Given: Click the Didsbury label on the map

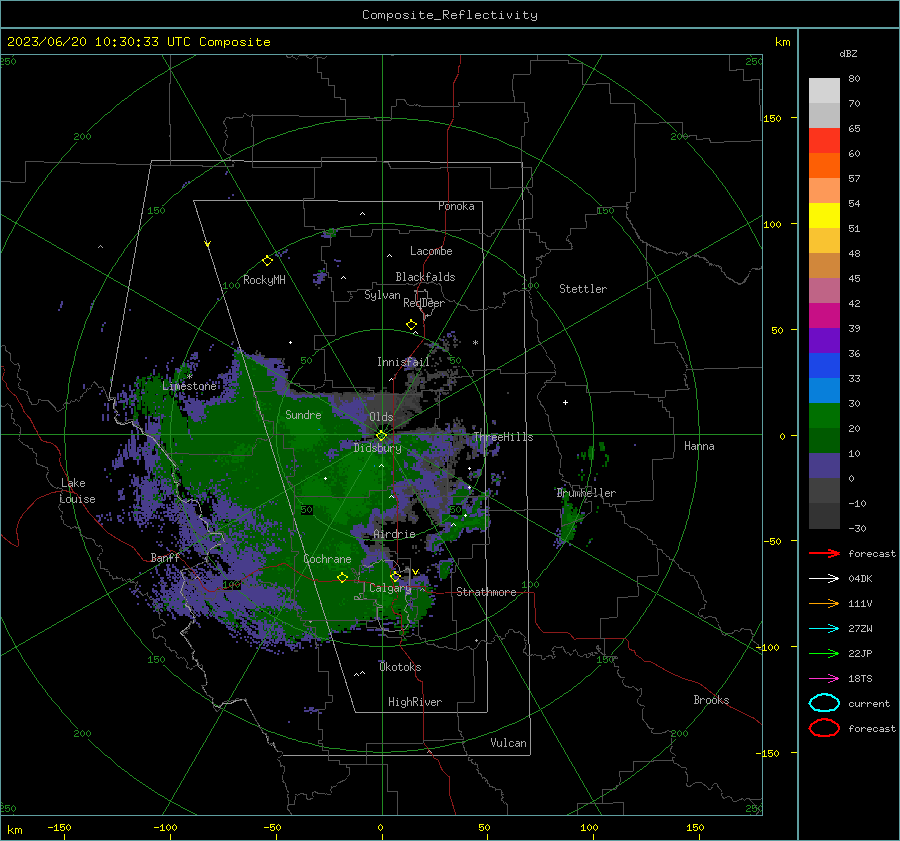Looking at the screenshot, I should coord(378,448).
